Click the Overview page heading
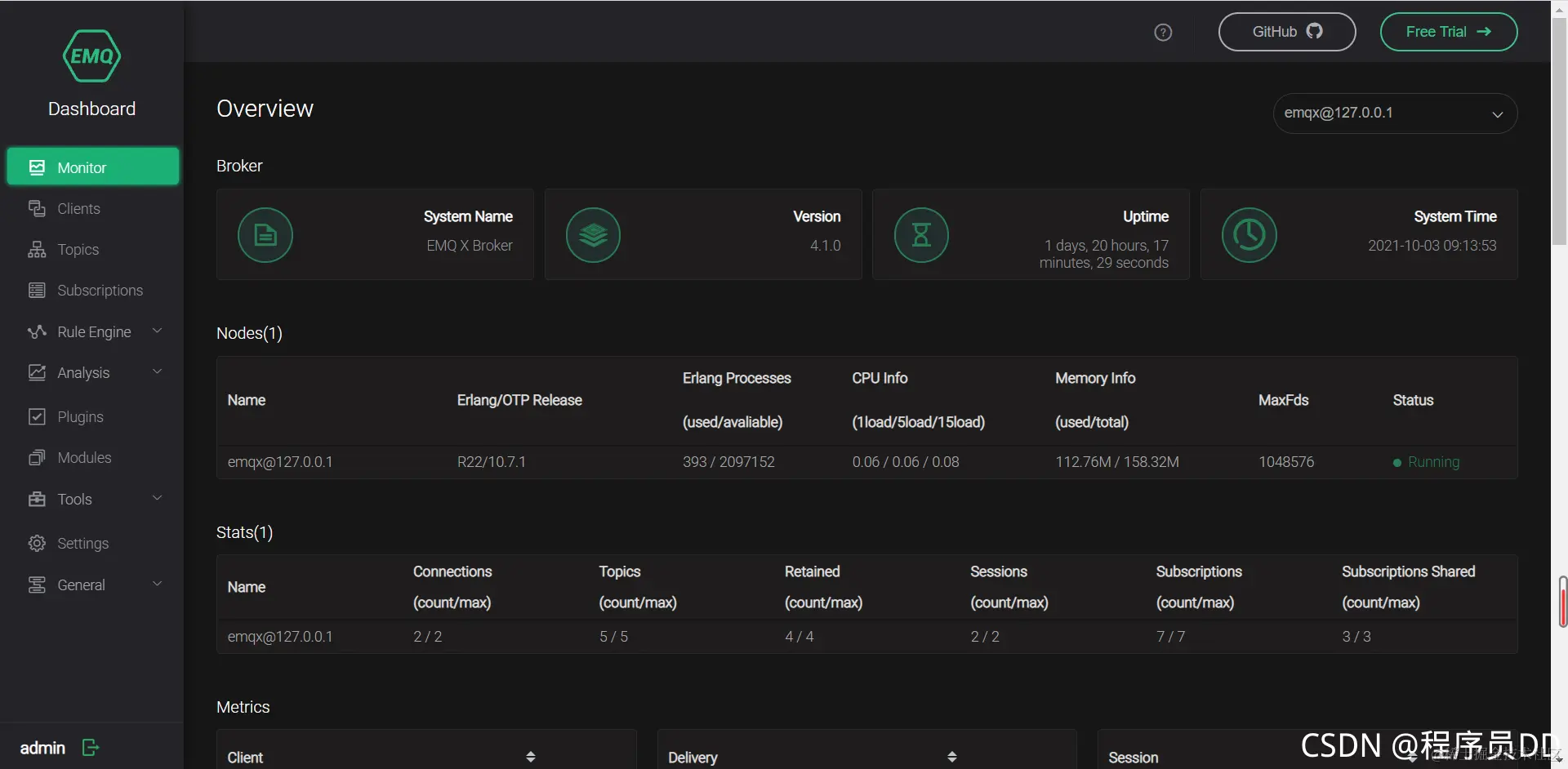 (x=265, y=109)
